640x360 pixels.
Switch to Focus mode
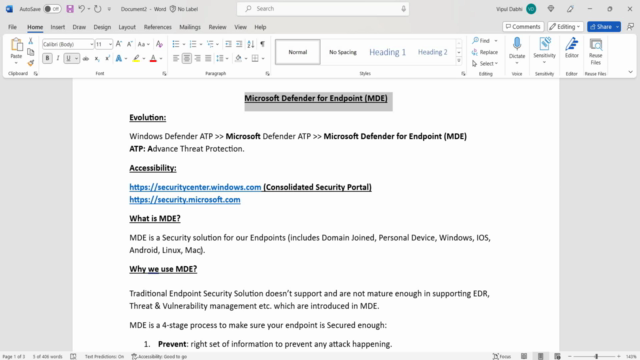[x=502, y=356]
